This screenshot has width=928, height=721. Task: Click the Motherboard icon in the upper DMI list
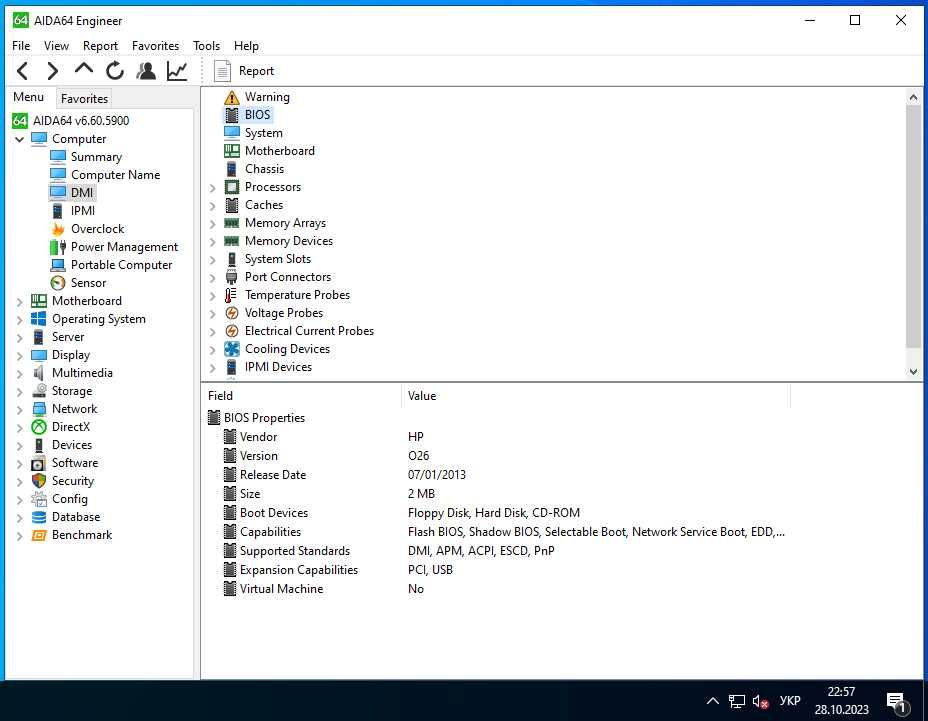pyautogui.click(x=232, y=151)
